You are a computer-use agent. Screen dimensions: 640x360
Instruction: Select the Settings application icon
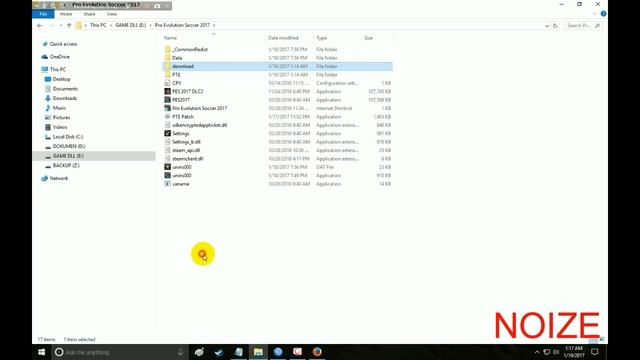[167, 133]
